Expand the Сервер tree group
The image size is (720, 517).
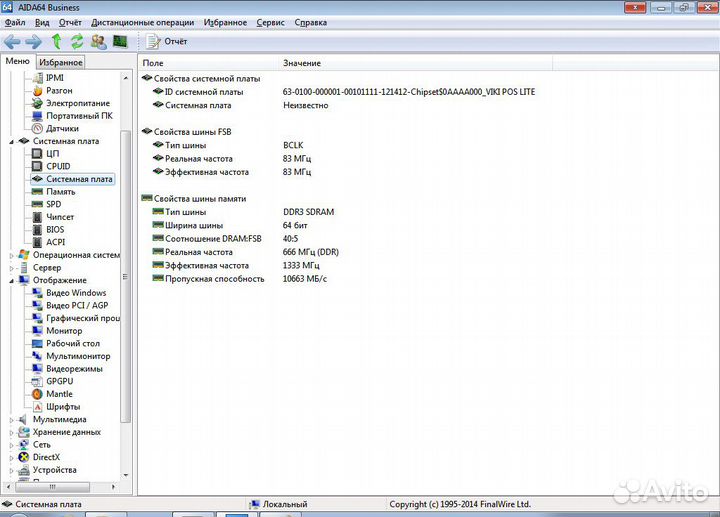11,268
